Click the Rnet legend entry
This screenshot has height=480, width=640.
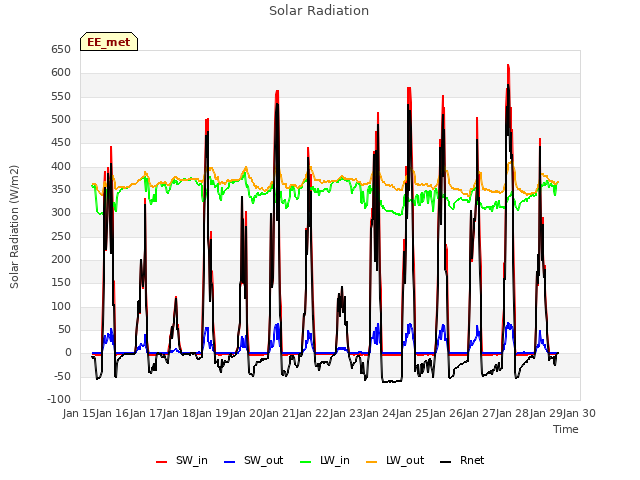coord(462,460)
